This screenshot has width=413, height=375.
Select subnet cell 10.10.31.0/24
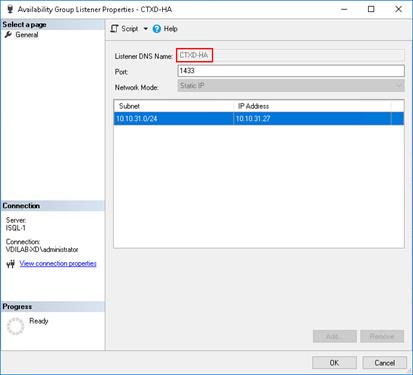[x=173, y=119]
